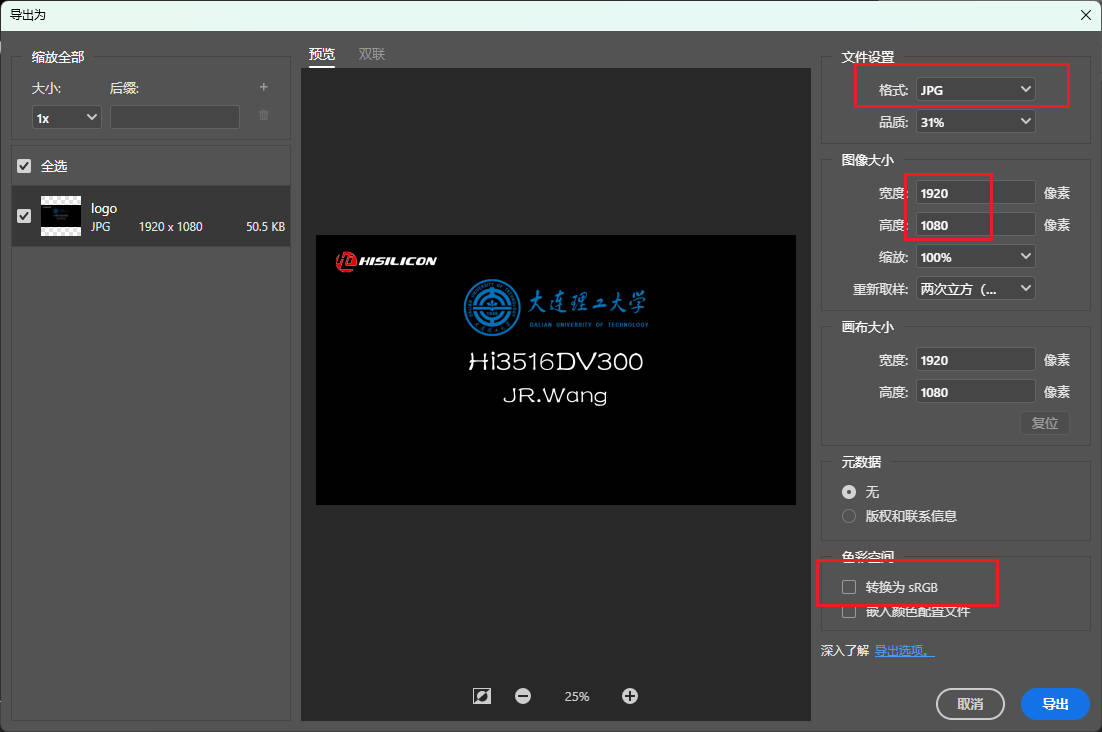Switch to the 双联 two-up tab

372,54
